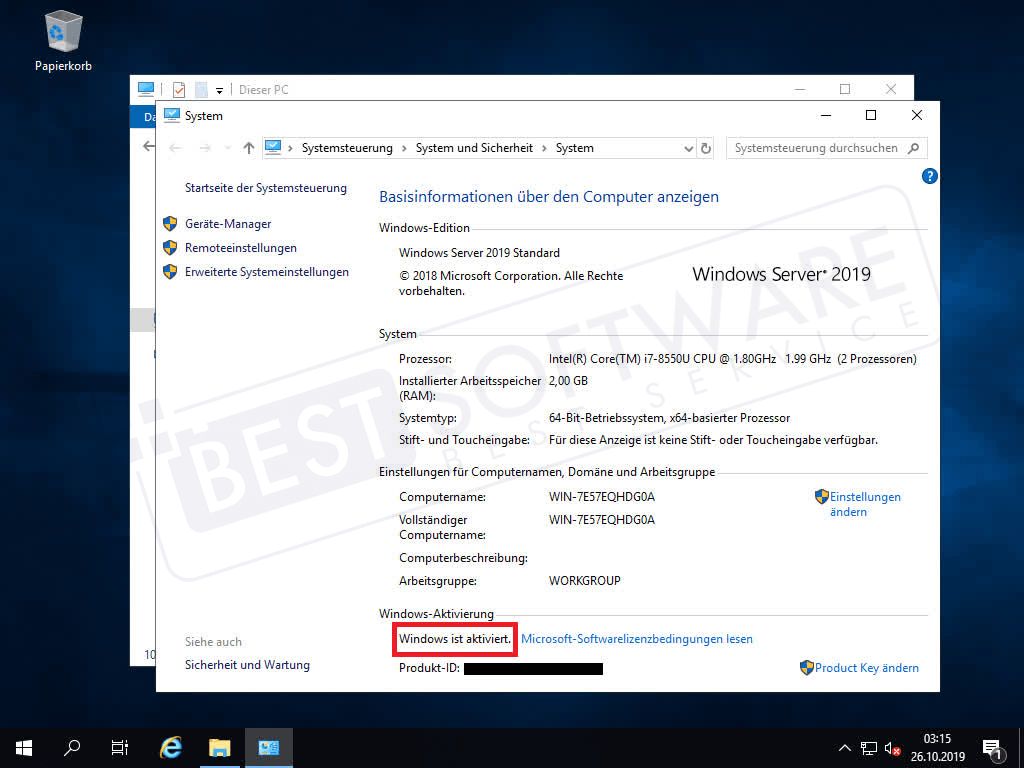The width and height of the screenshot is (1024, 768).
Task: Open Windows Search on the taskbar
Action: pos(70,747)
